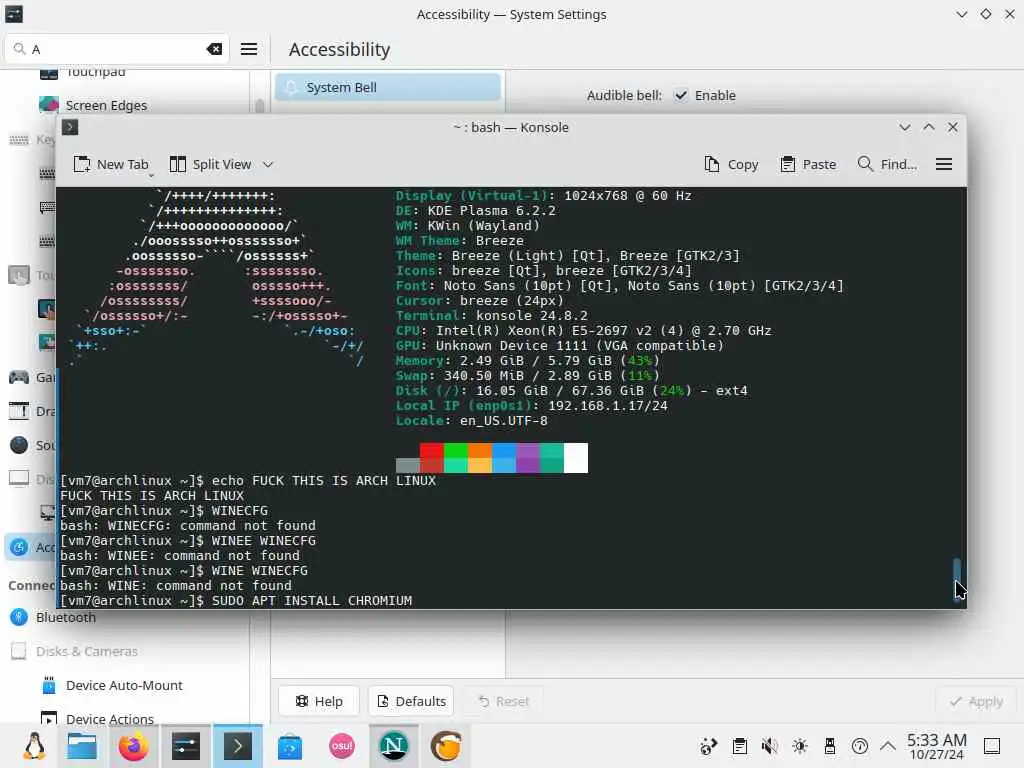Open the clipboard tray icon
Viewport: 1024px width, 768px height.
point(739,746)
